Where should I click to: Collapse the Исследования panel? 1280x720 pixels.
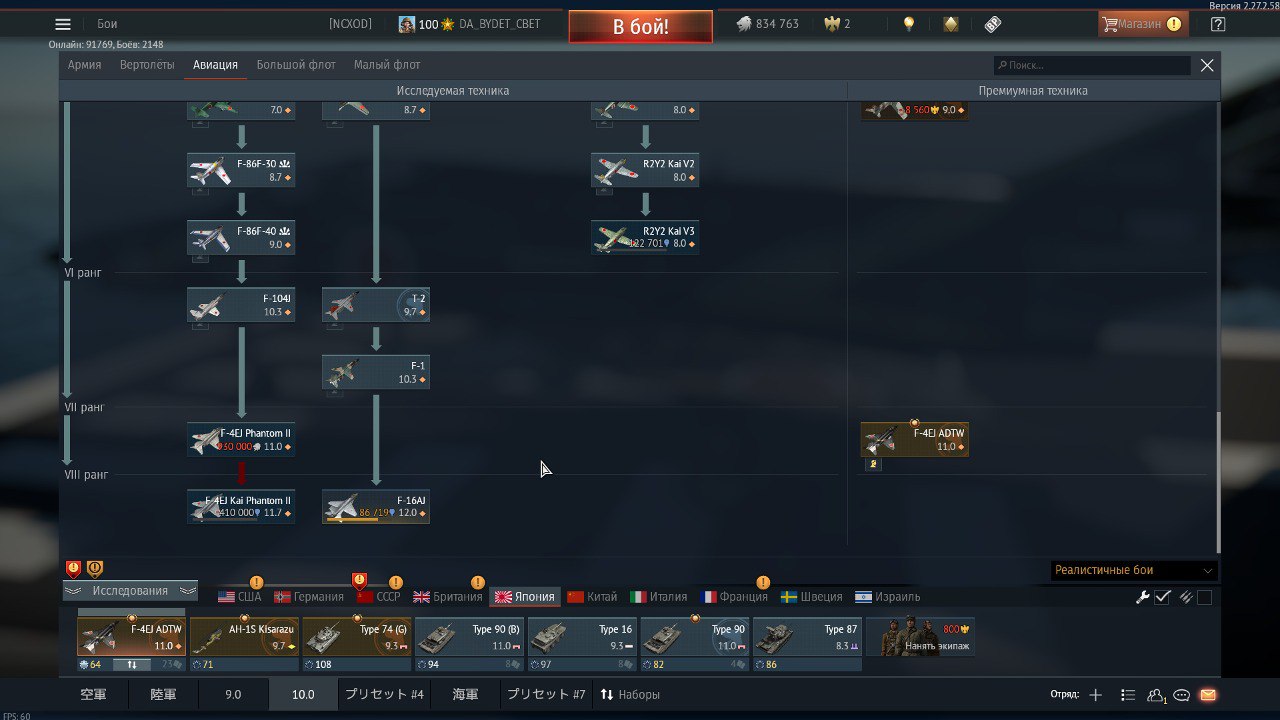(x=130, y=591)
